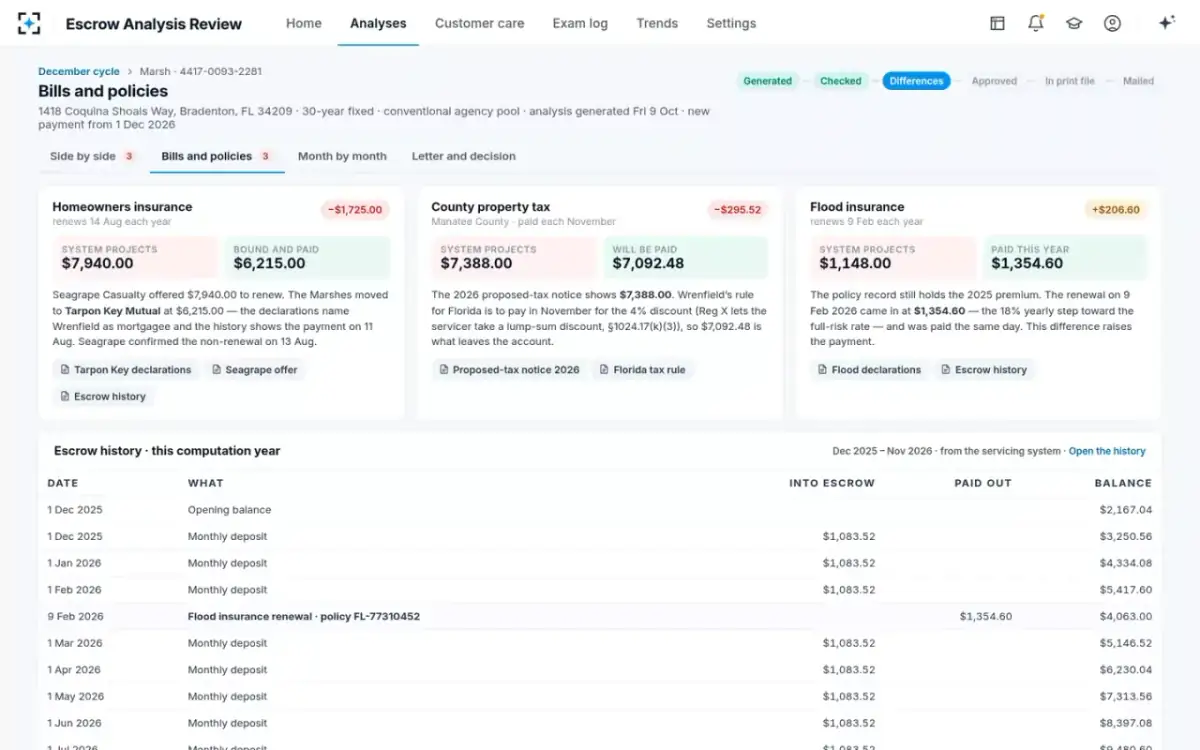Open Escrow history chip under Flood insurance
This screenshot has height=750, width=1200.
pyautogui.click(x=983, y=370)
